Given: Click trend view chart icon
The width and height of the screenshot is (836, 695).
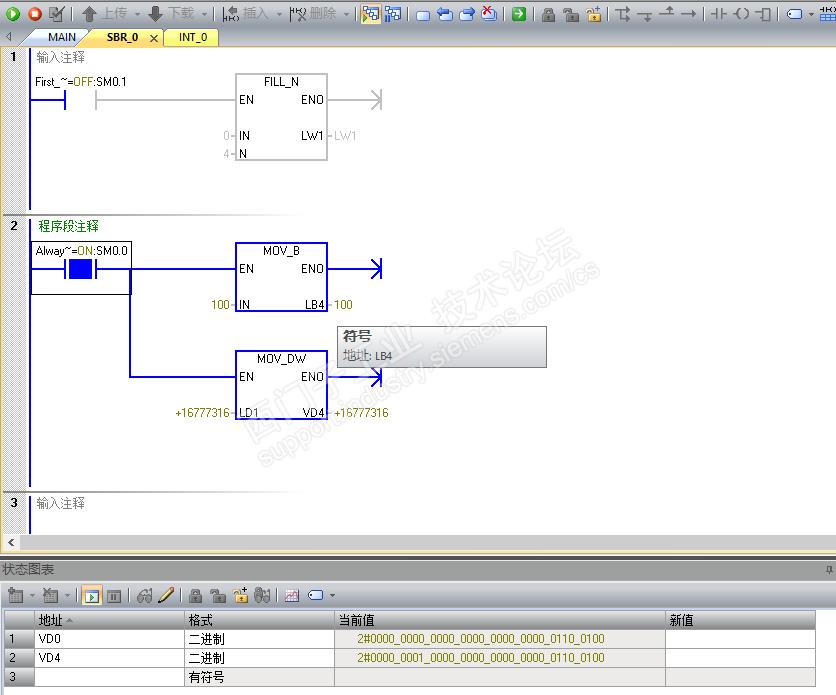Looking at the screenshot, I should [x=292, y=596].
